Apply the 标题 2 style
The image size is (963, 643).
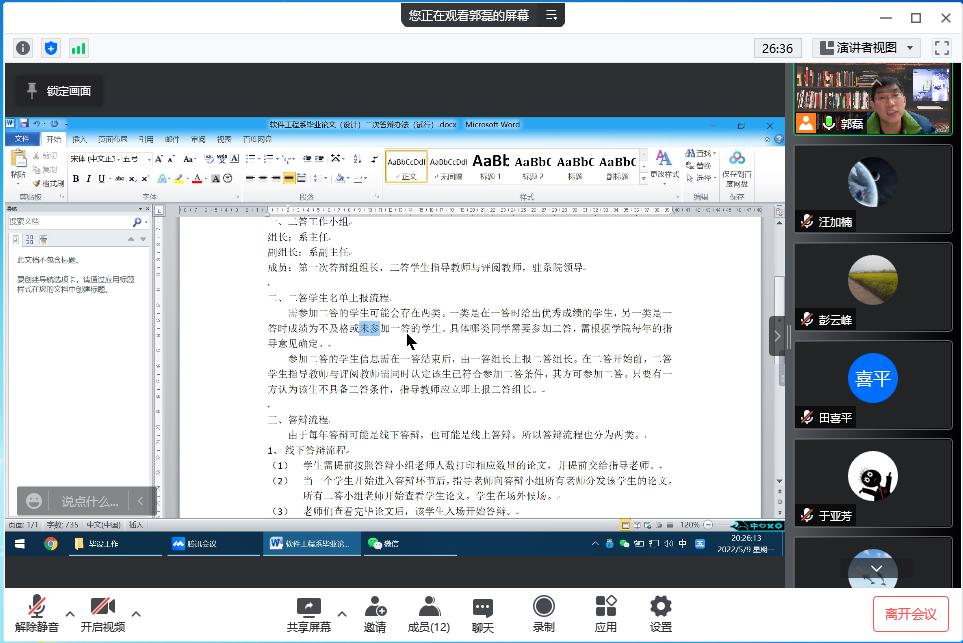(532, 166)
